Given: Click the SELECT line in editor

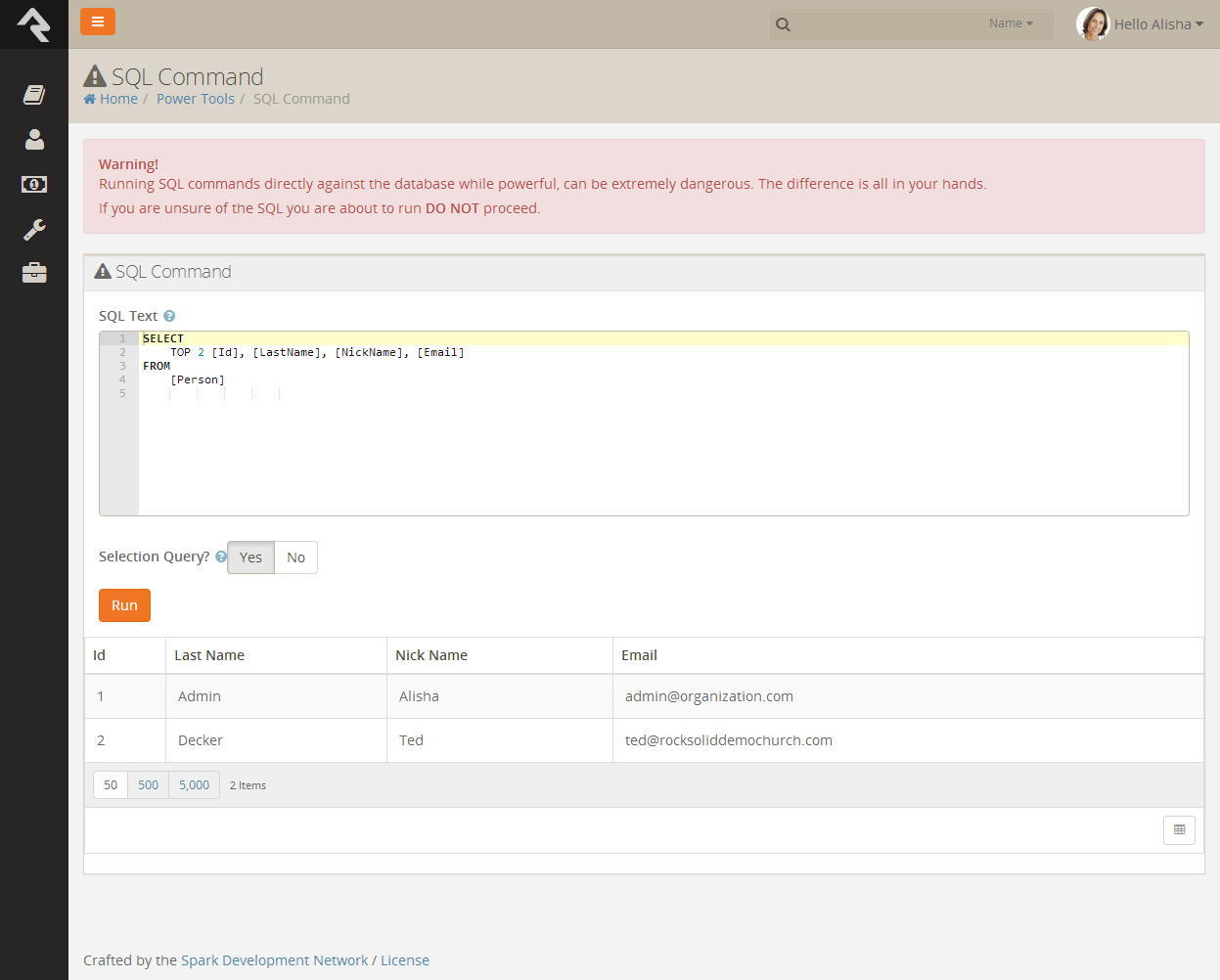Looking at the screenshot, I should [x=665, y=338].
